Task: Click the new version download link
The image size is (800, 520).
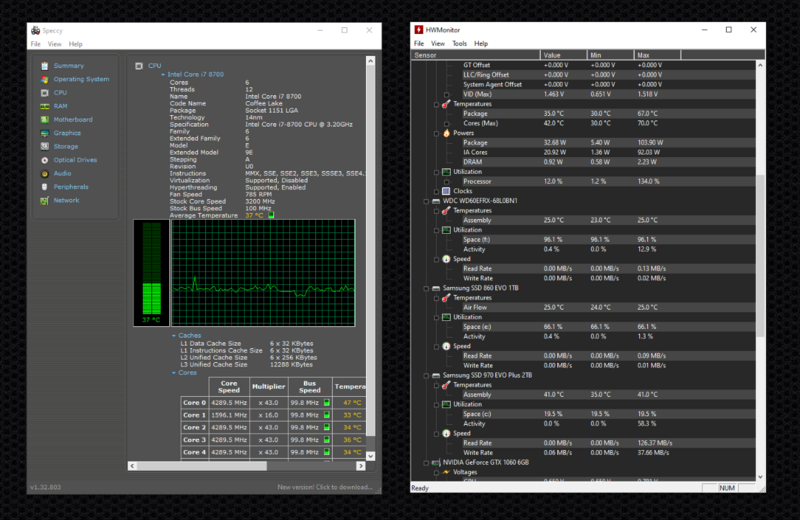Action: (x=324, y=487)
